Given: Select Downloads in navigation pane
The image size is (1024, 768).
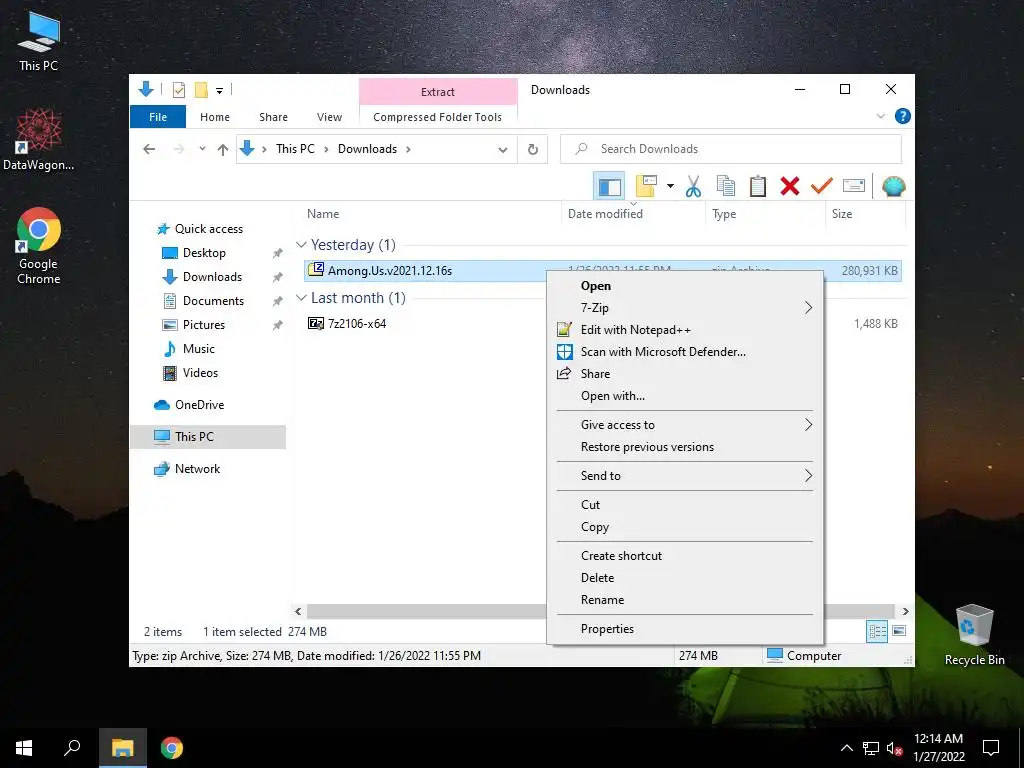Looking at the screenshot, I should click(x=212, y=277).
